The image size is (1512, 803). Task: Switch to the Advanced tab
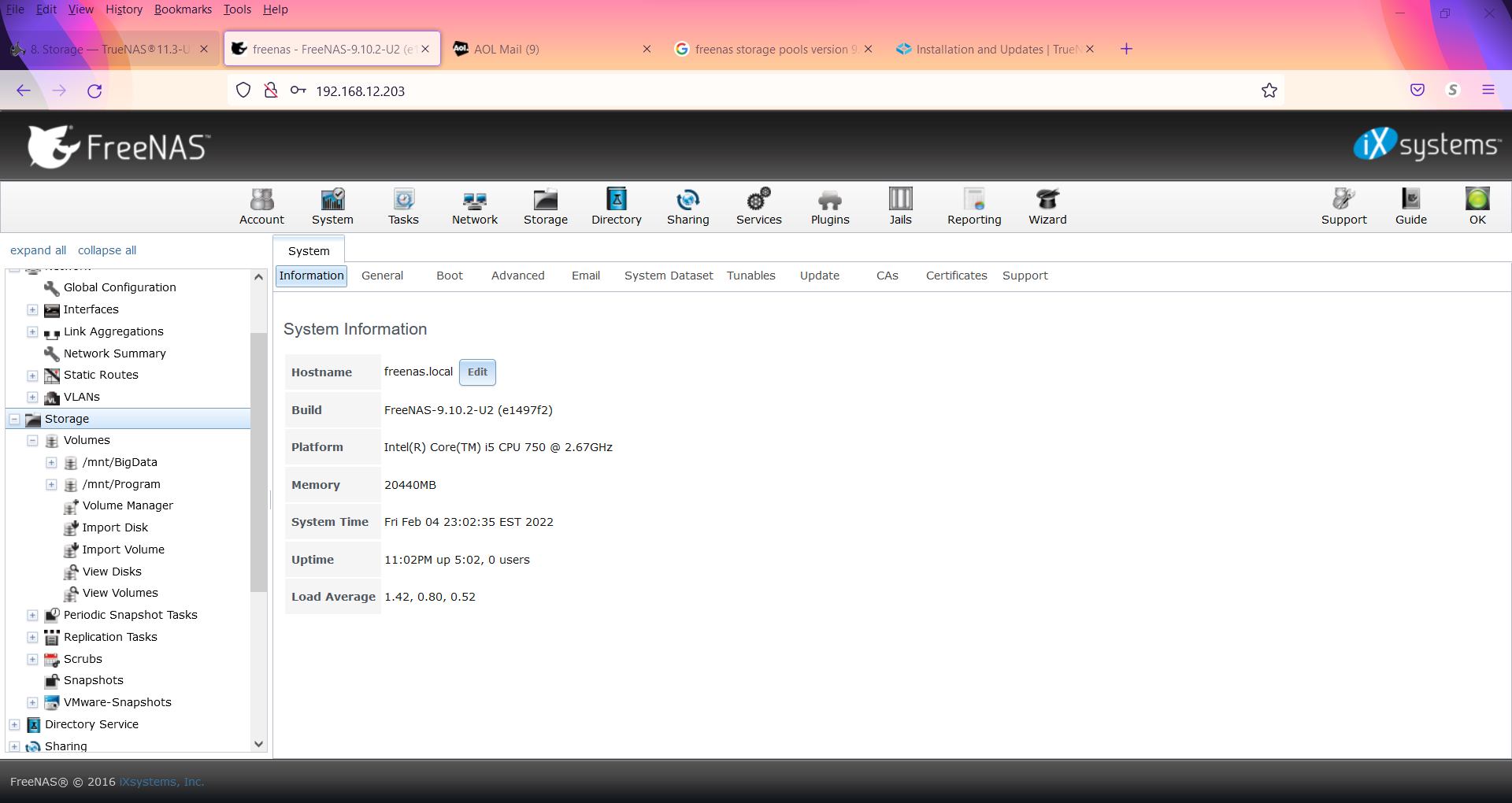(x=517, y=276)
